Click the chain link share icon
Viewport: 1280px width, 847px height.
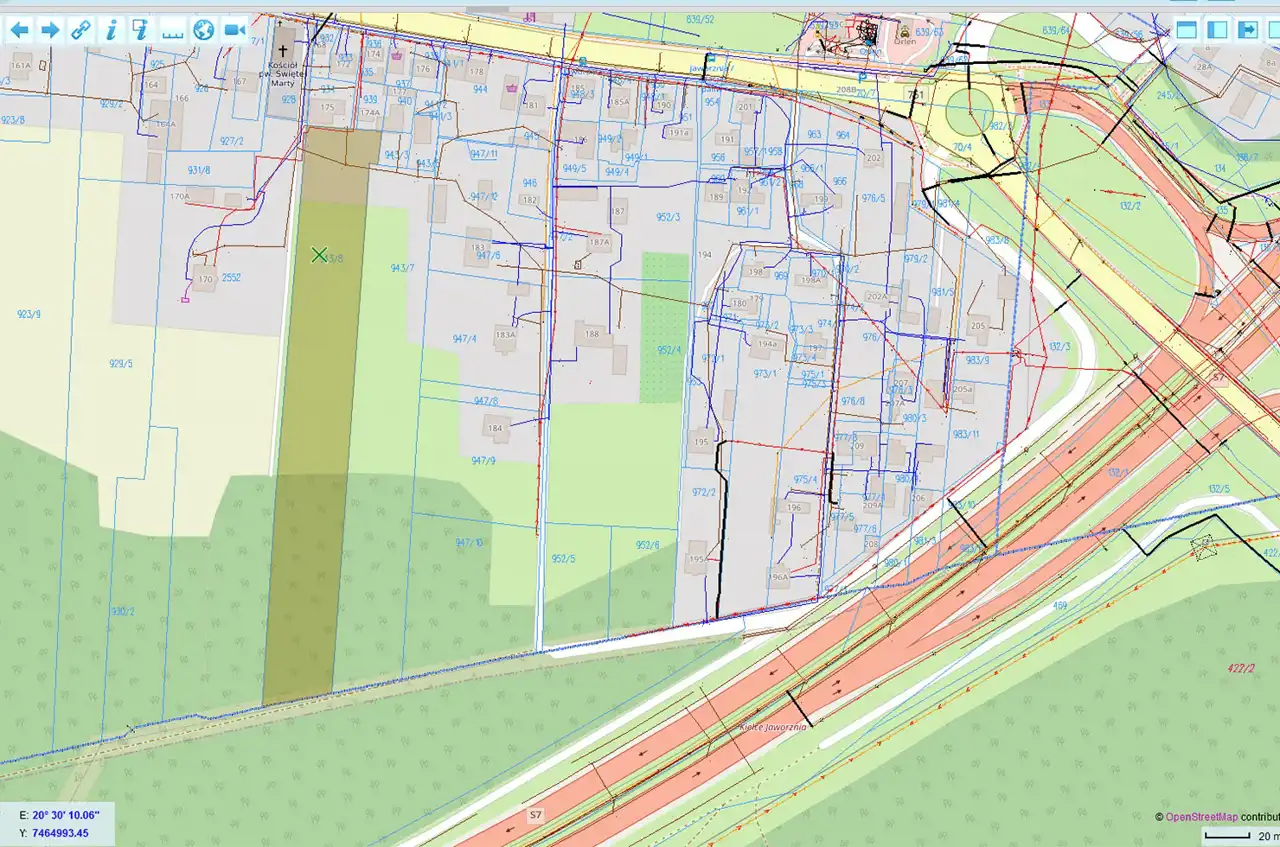click(81, 30)
